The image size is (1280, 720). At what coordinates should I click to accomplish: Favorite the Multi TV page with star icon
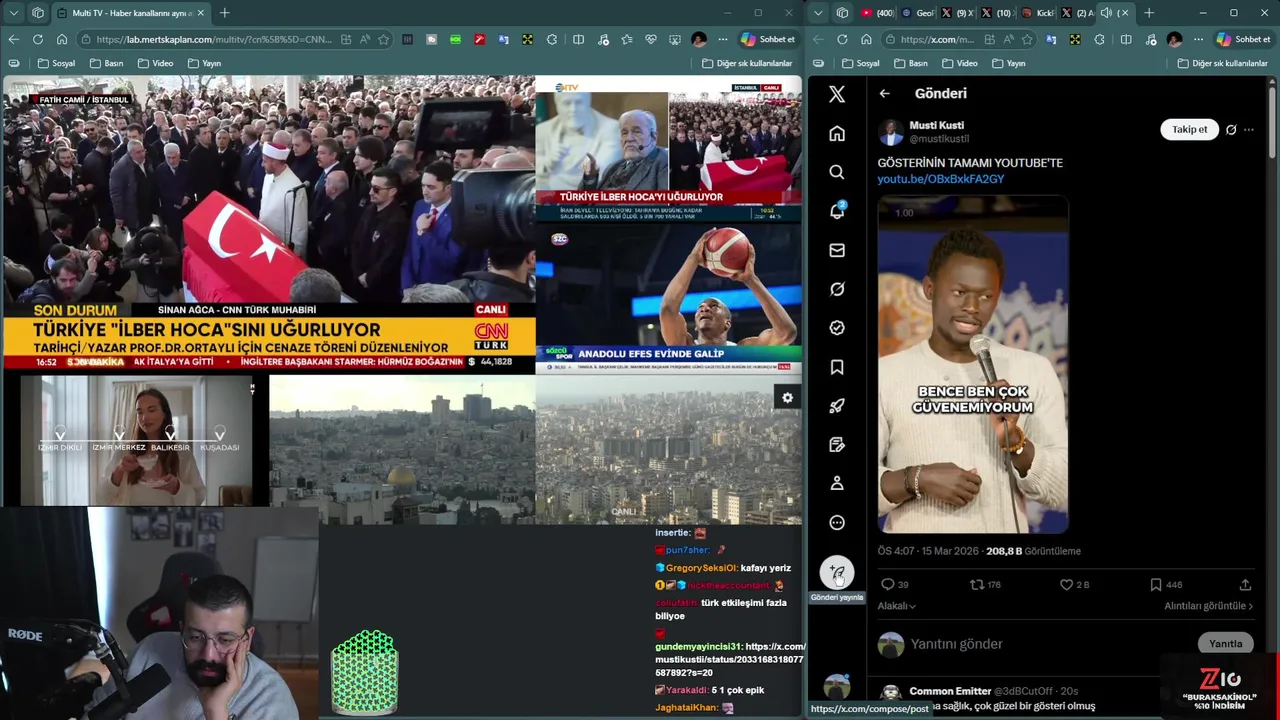click(x=383, y=39)
